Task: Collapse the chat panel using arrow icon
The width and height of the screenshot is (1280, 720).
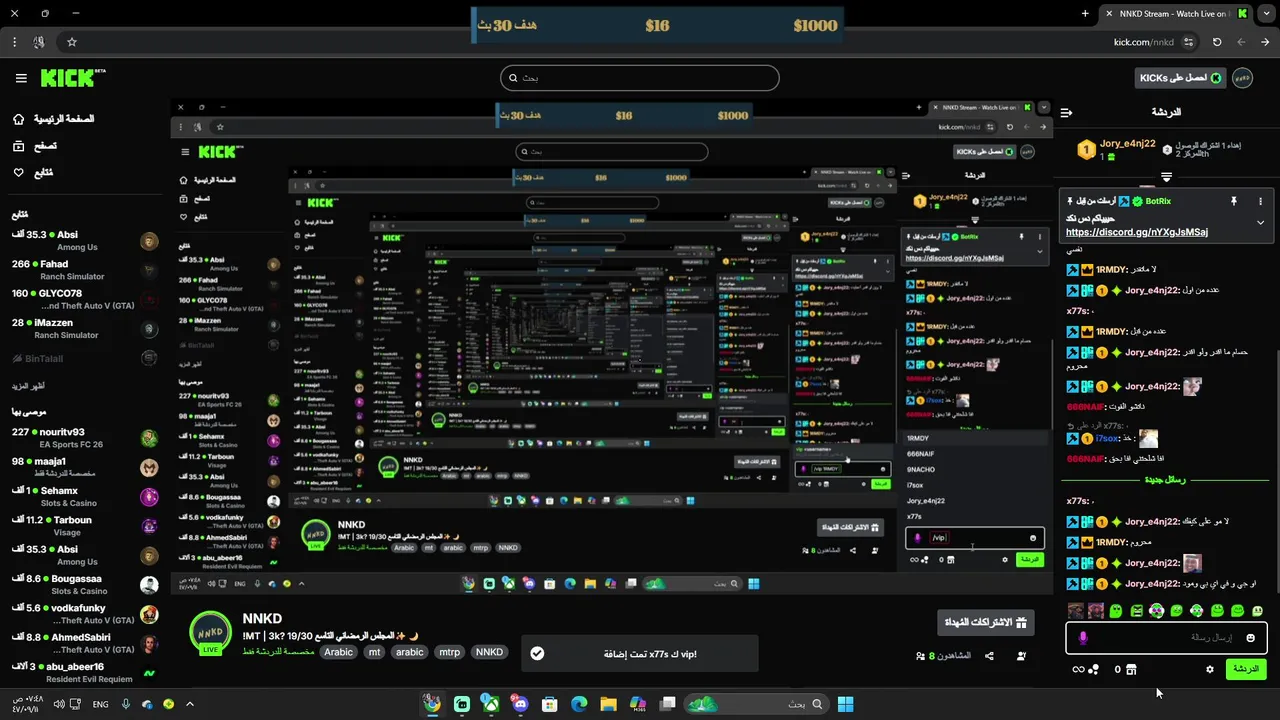Action: tap(1066, 112)
